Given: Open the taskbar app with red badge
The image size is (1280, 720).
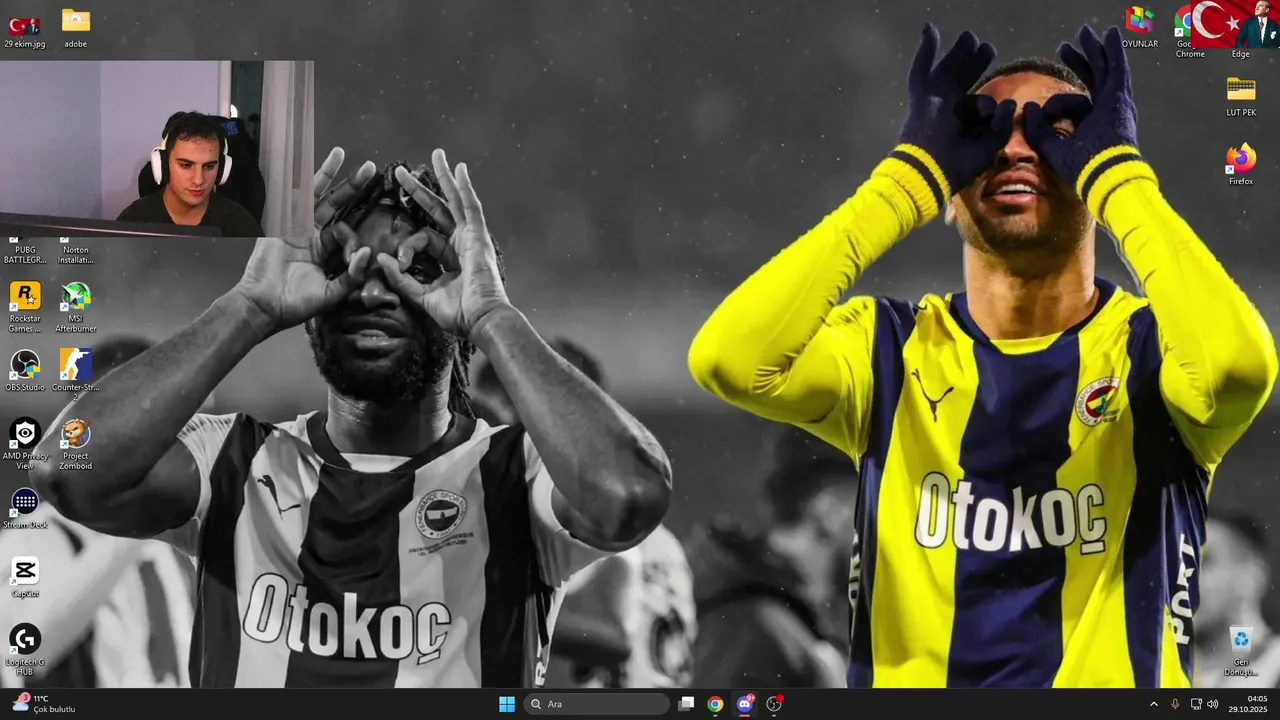Looking at the screenshot, I should pos(774,704).
